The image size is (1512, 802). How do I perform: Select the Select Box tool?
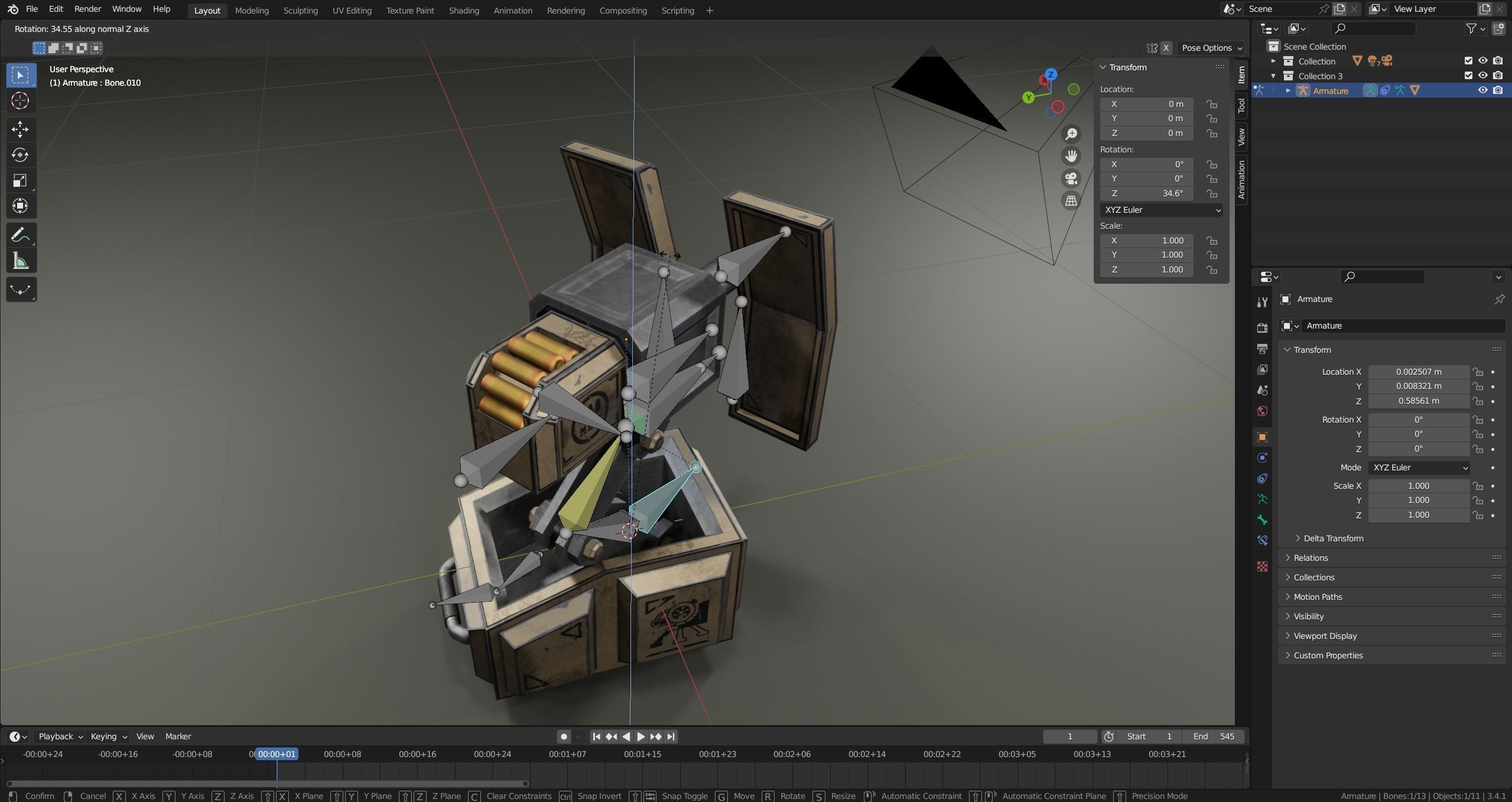tap(21, 75)
